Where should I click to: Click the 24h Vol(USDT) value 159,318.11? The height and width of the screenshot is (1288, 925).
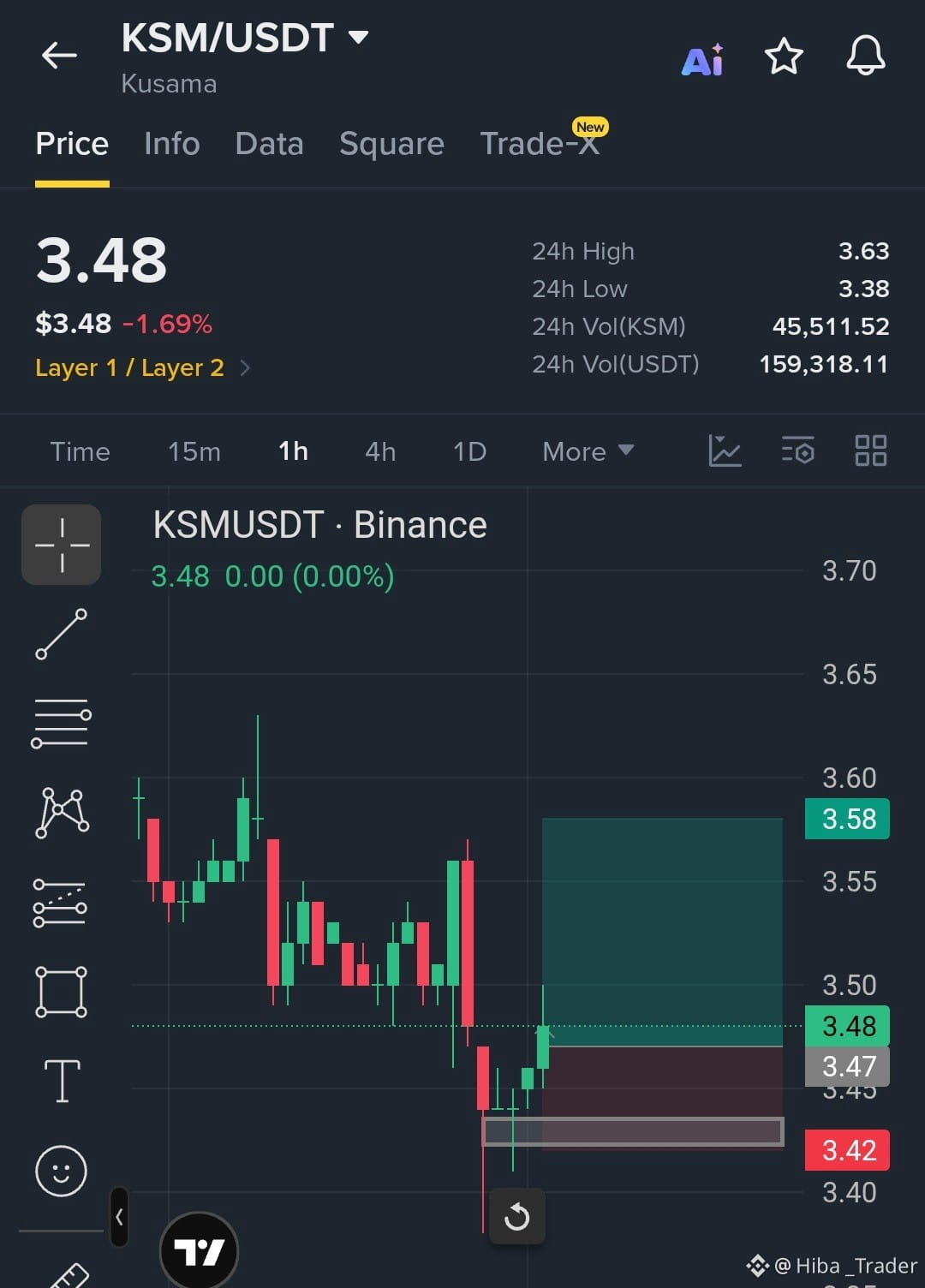[x=823, y=364]
